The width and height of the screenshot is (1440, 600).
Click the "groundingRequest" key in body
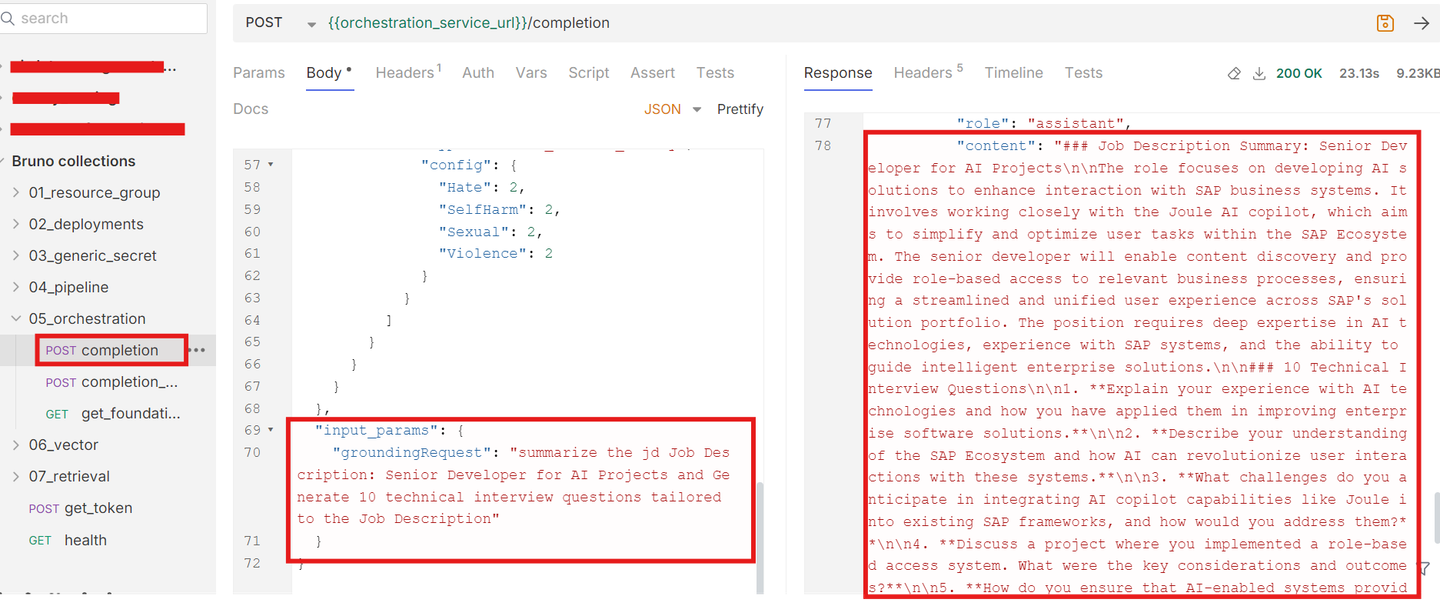pos(412,452)
